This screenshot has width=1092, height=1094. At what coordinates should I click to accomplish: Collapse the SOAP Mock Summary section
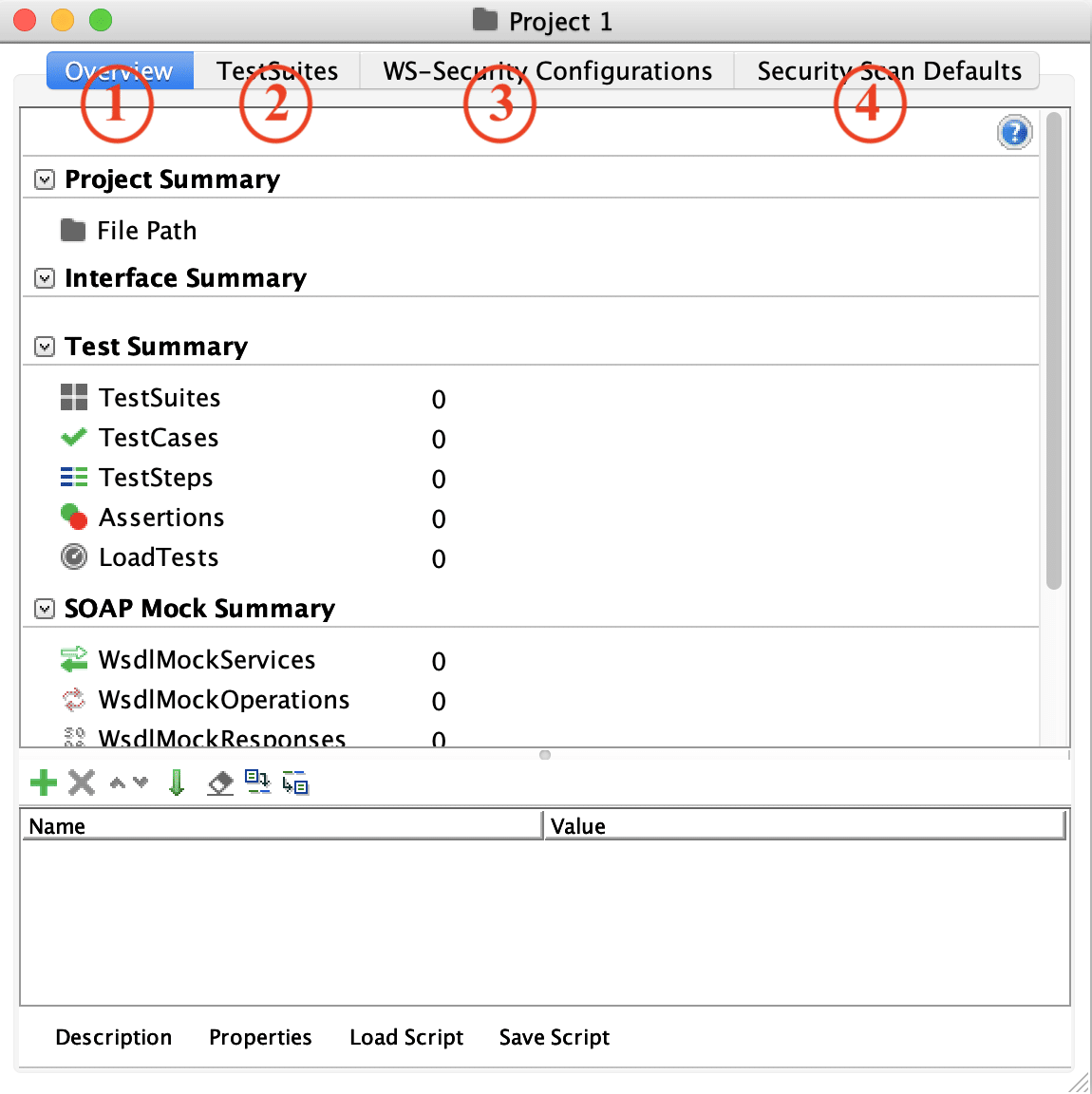coord(44,609)
